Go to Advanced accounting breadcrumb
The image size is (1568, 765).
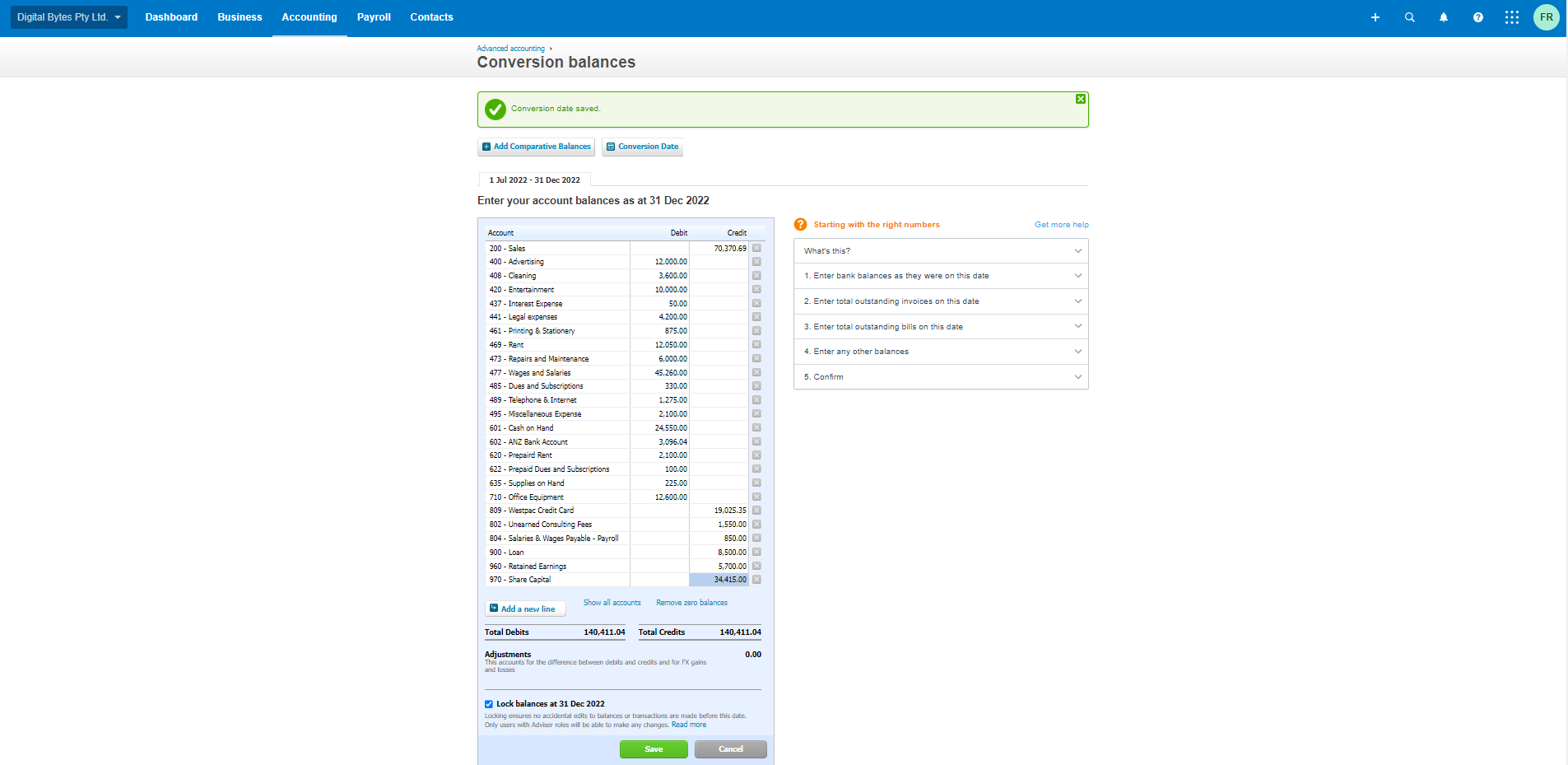[510, 49]
